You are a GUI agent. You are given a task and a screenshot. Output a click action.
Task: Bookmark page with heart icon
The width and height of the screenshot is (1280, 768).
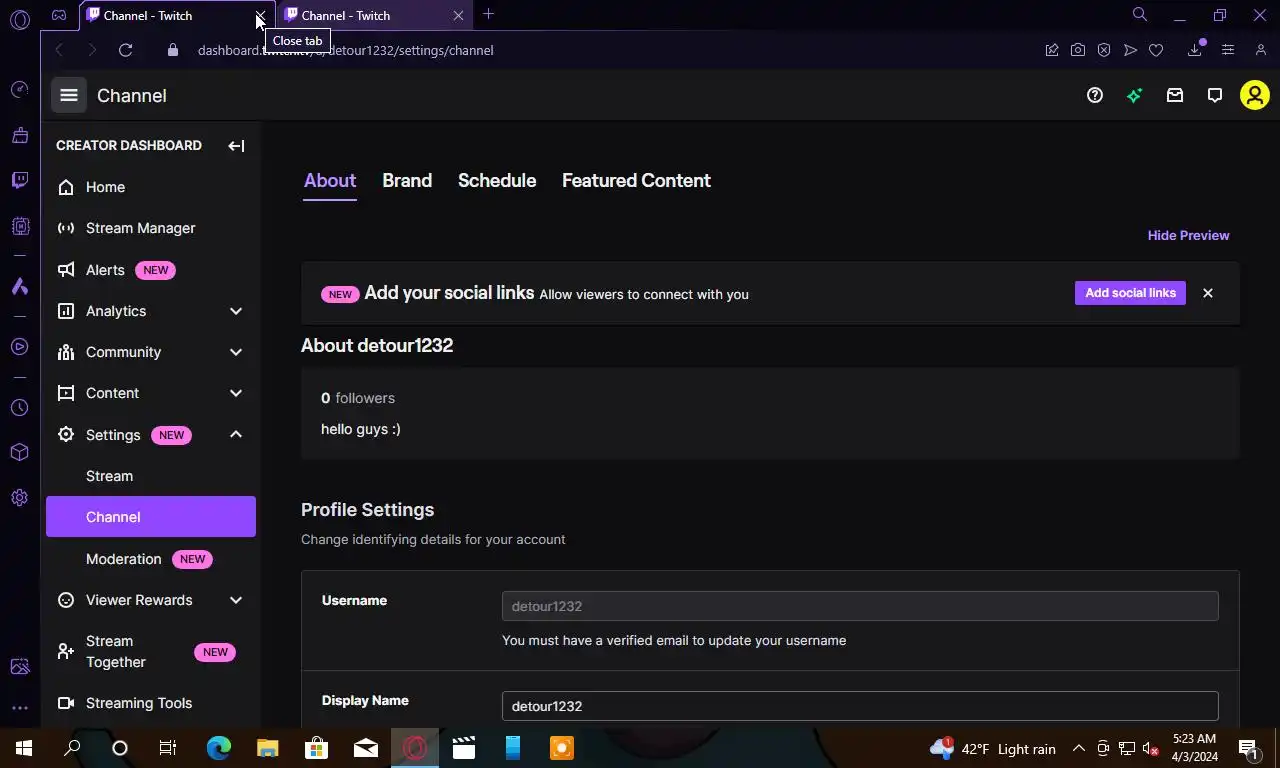(x=1156, y=50)
